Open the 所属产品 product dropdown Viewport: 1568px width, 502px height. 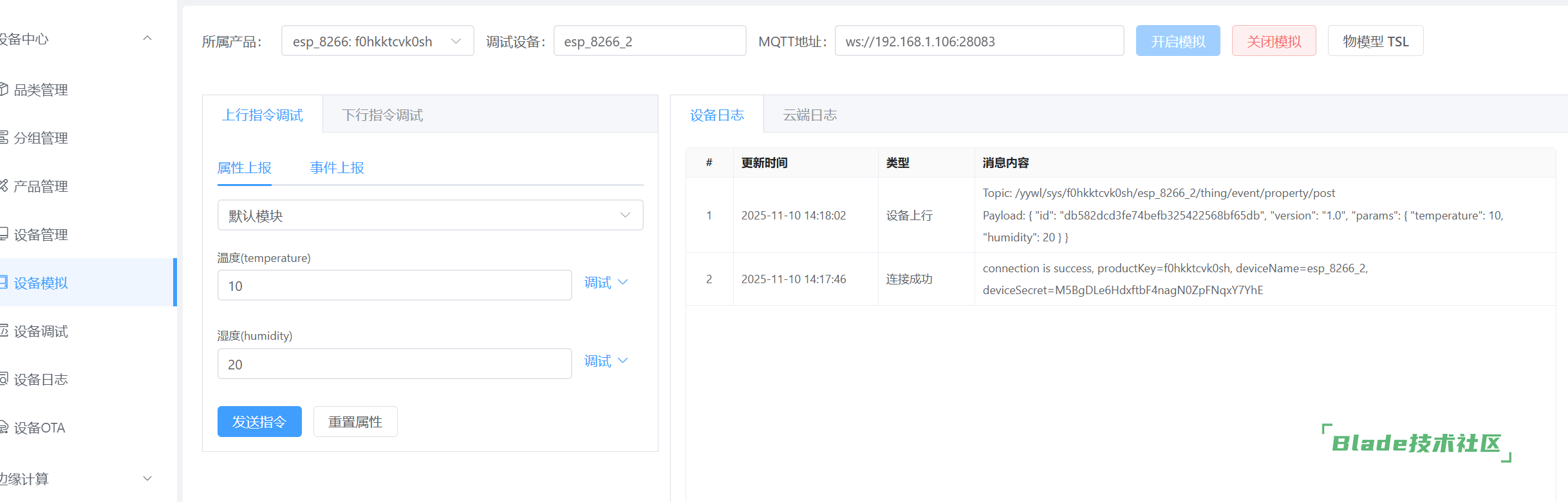coord(377,41)
